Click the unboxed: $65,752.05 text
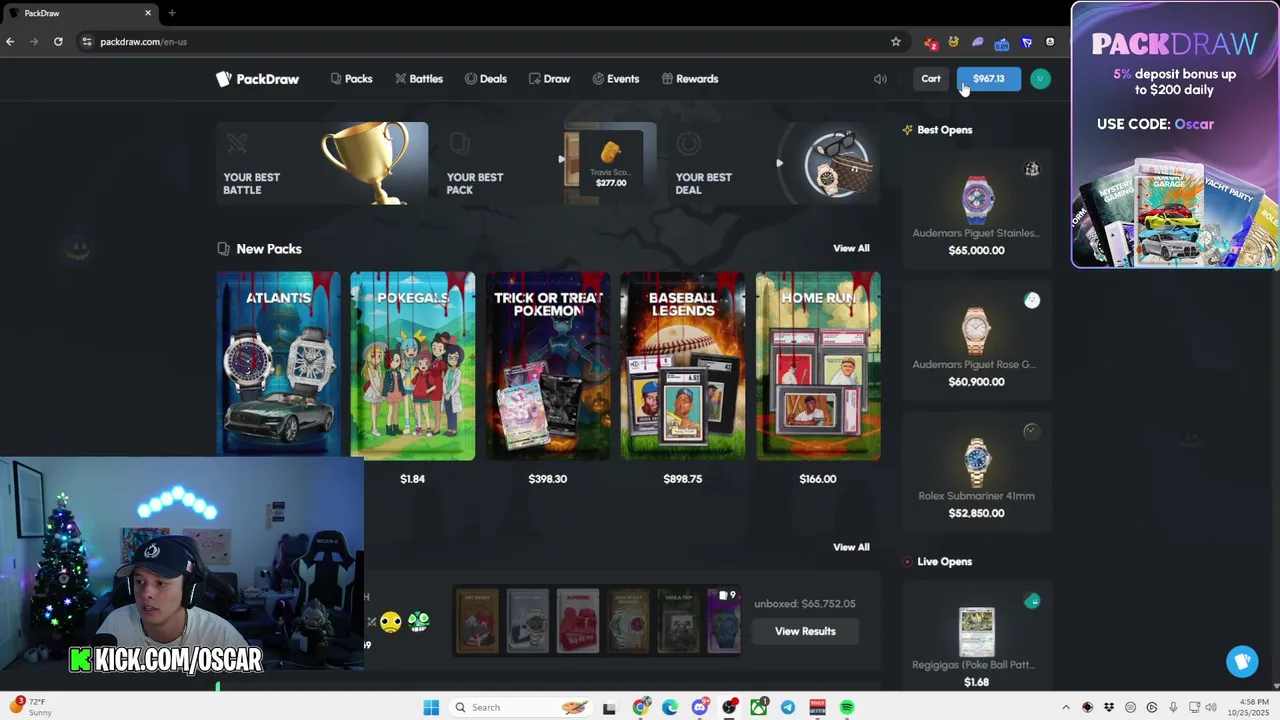This screenshot has width=1280, height=720. [805, 604]
